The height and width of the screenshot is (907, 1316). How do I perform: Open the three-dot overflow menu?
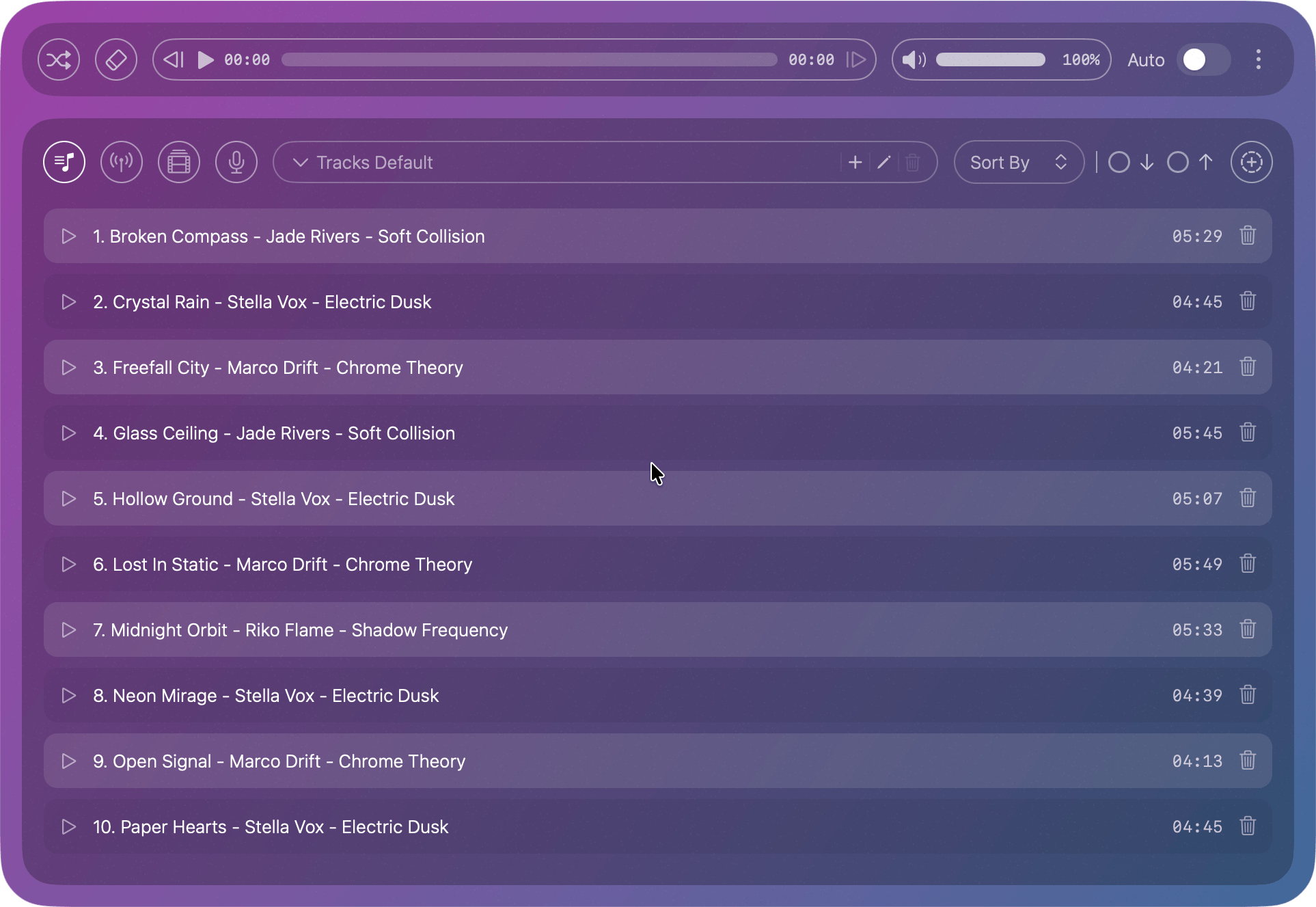pyautogui.click(x=1258, y=59)
